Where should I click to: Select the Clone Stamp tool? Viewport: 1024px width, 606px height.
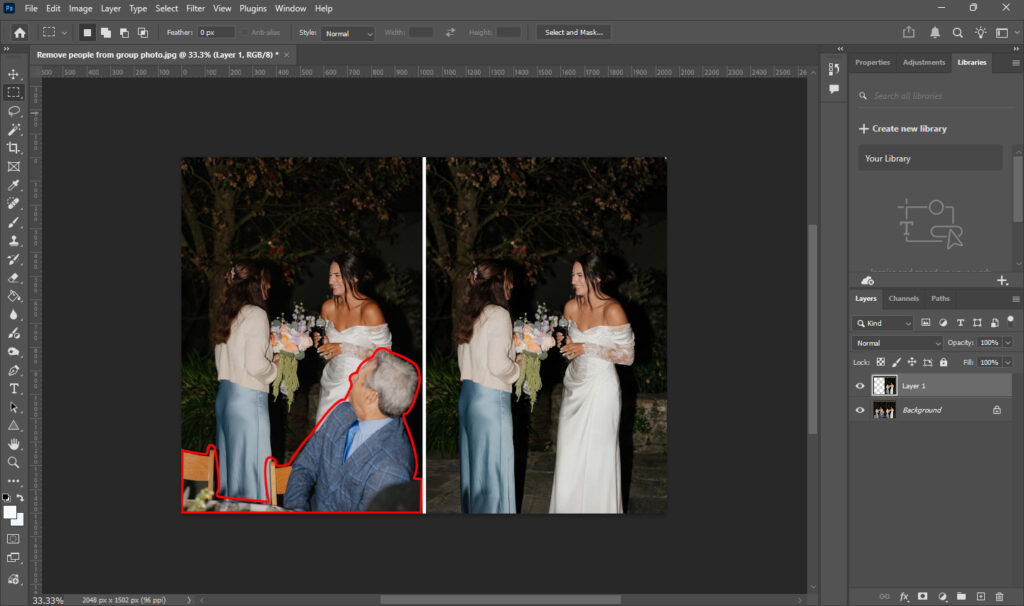(14, 240)
